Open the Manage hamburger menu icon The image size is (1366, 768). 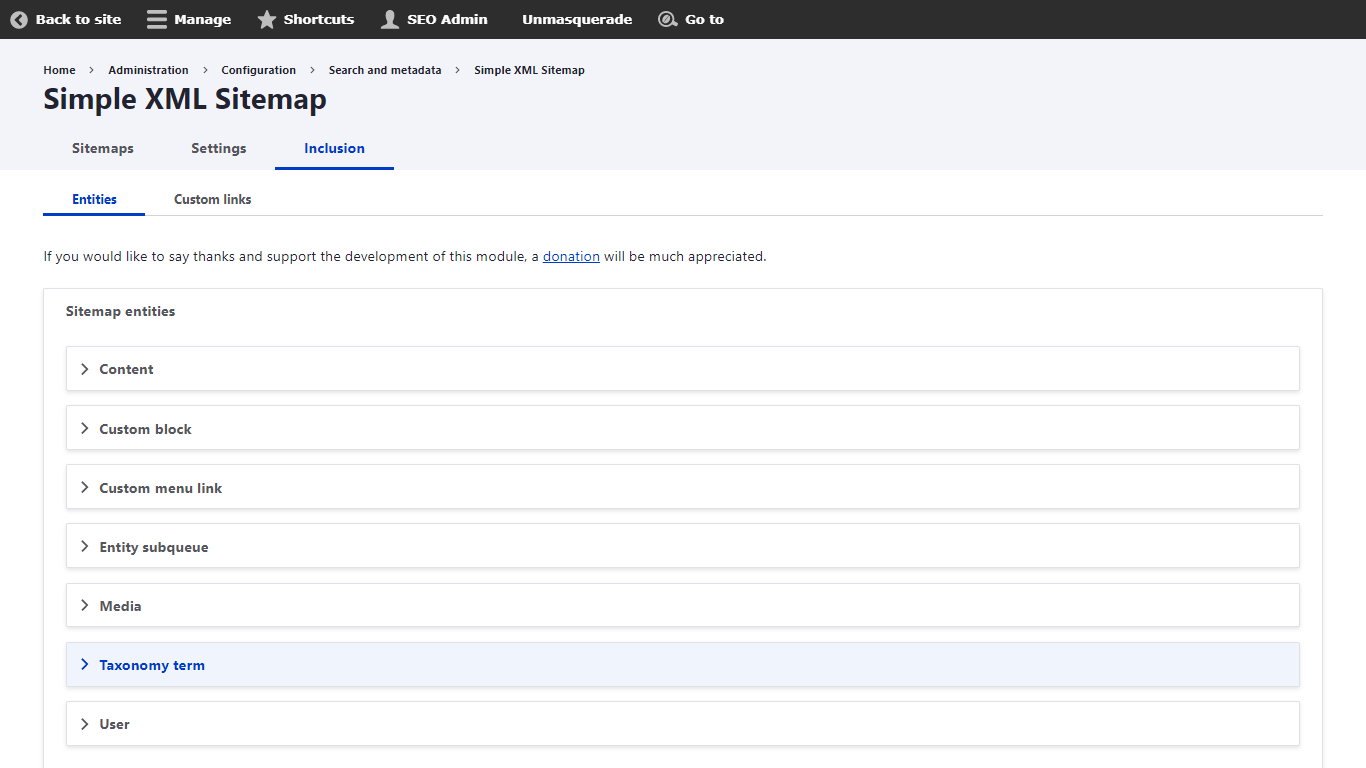coord(157,20)
